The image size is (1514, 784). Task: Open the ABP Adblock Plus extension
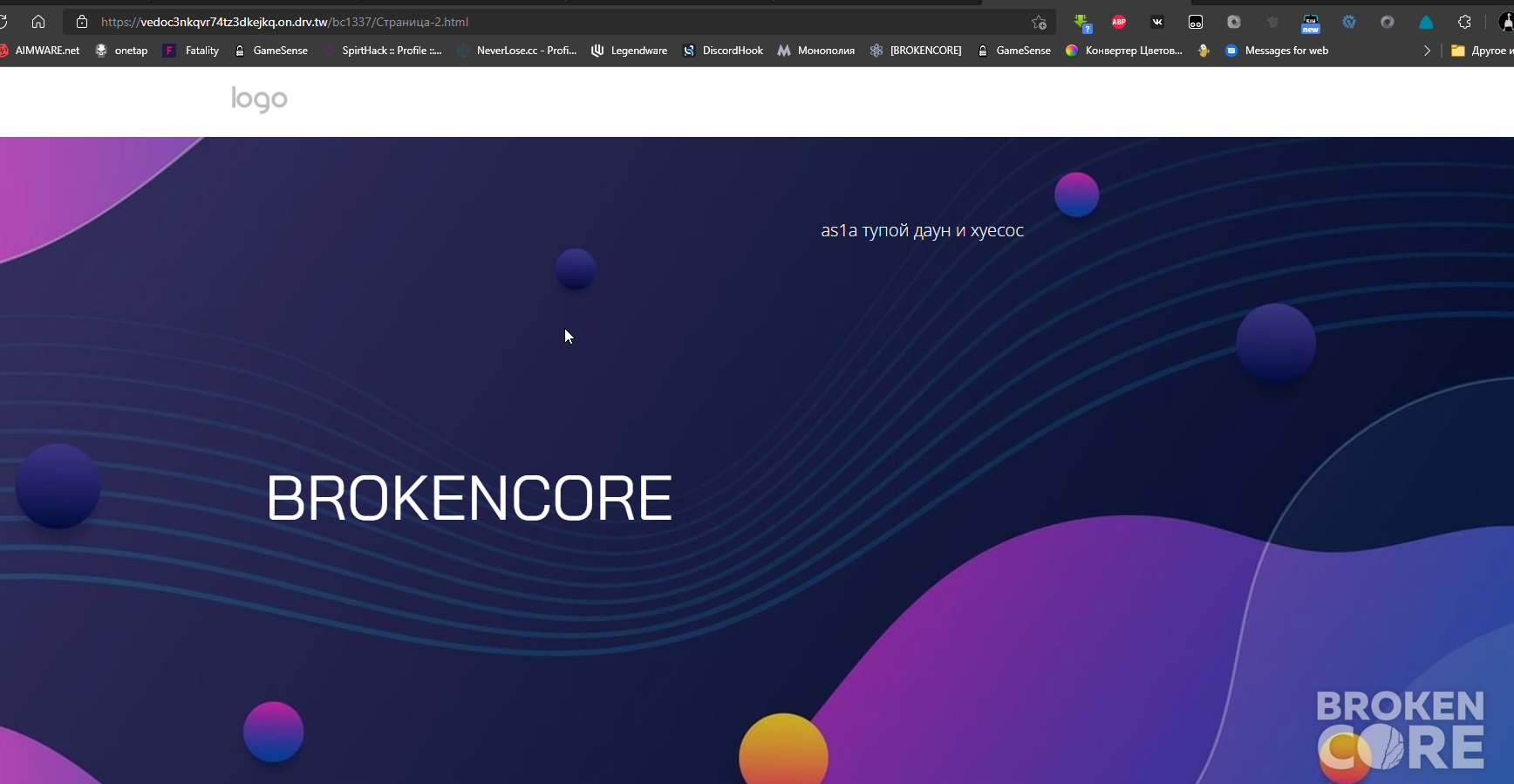tap(1119, 23)
